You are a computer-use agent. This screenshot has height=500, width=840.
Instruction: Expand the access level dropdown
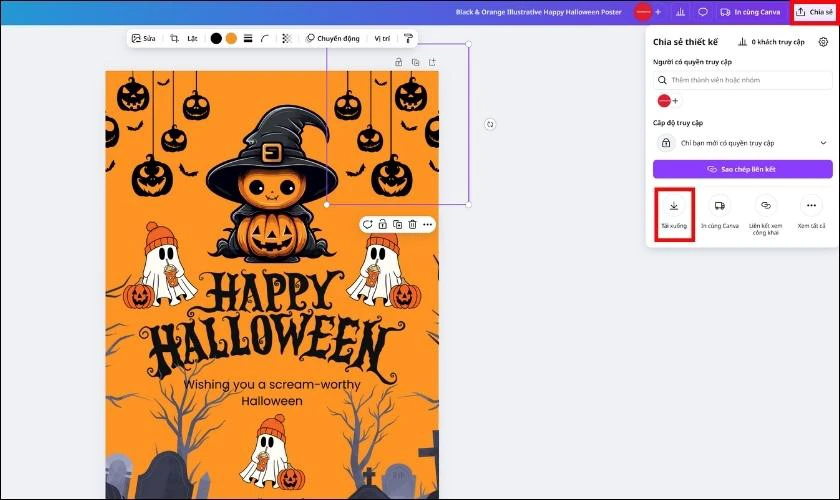742,143
